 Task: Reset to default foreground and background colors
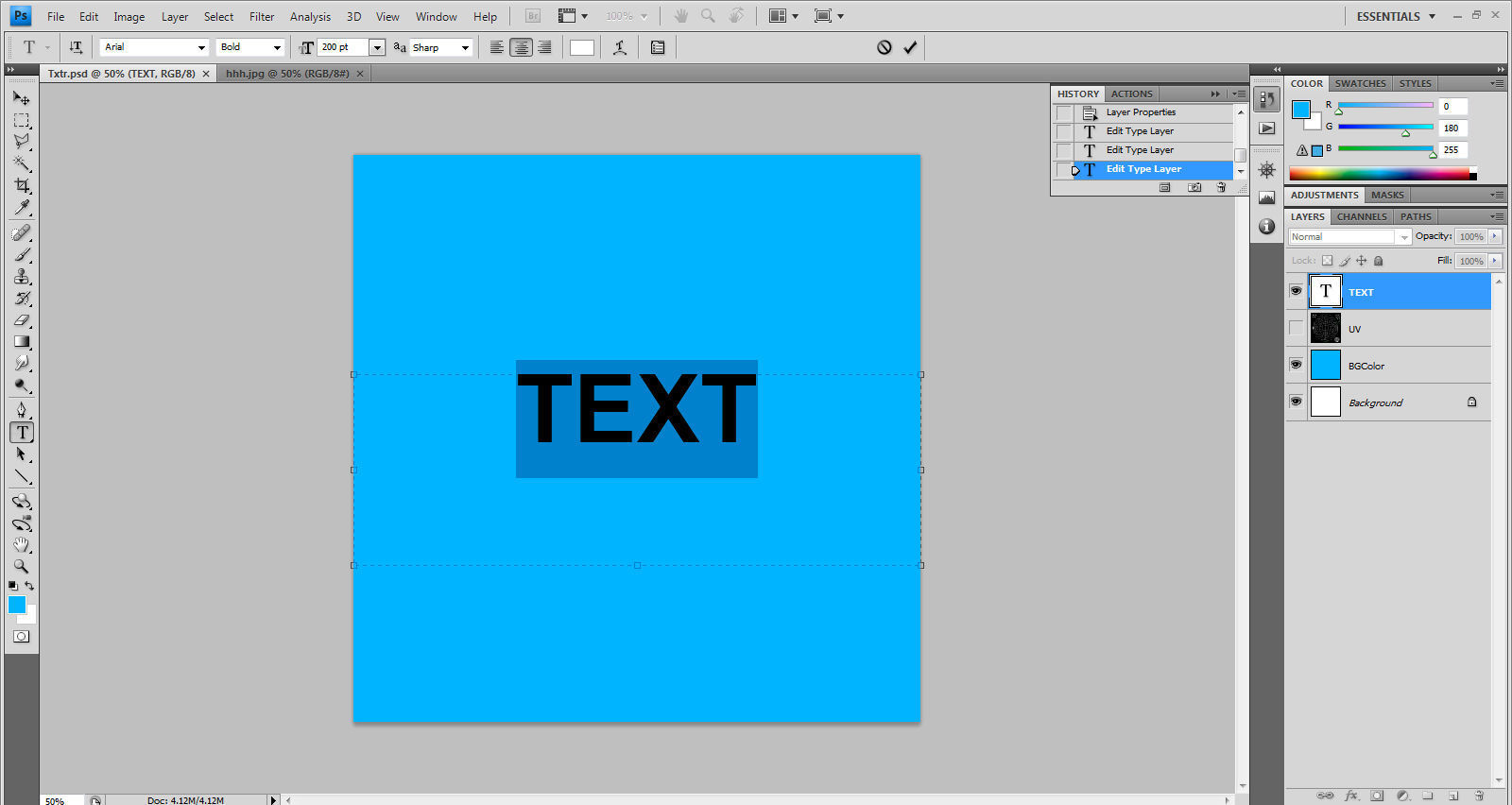point(13,586)
